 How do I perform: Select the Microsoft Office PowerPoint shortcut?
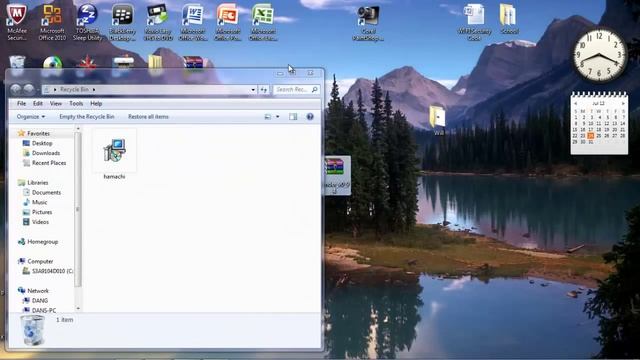[228, 22]
